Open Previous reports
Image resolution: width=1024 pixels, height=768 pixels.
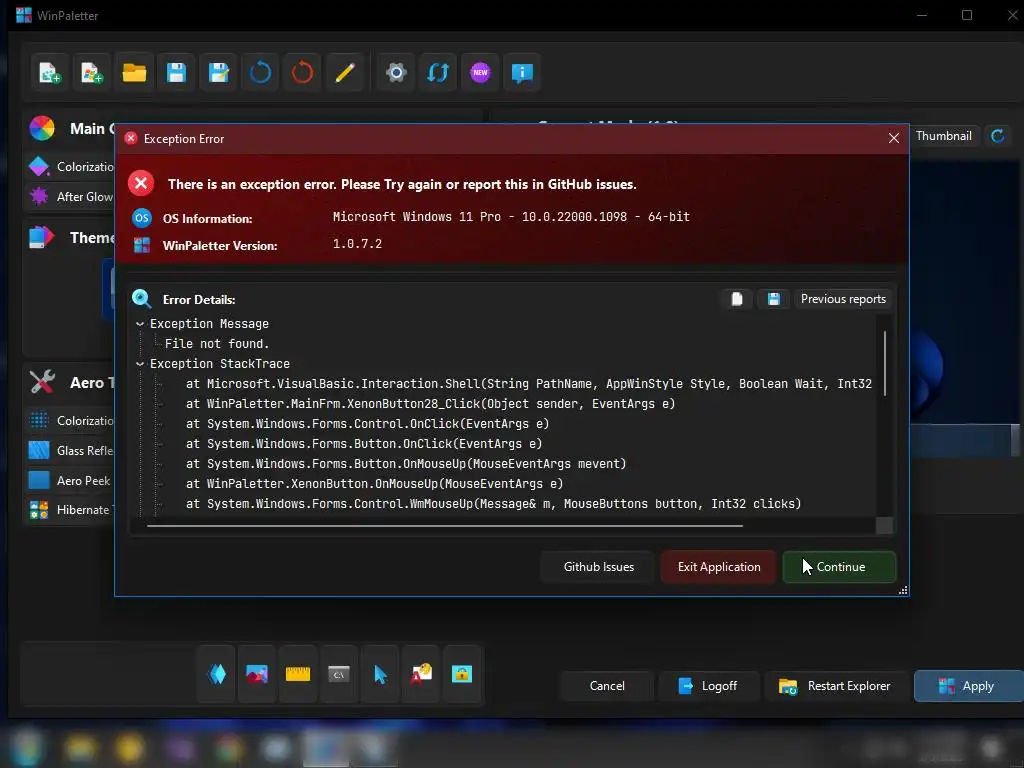(843, 299)
